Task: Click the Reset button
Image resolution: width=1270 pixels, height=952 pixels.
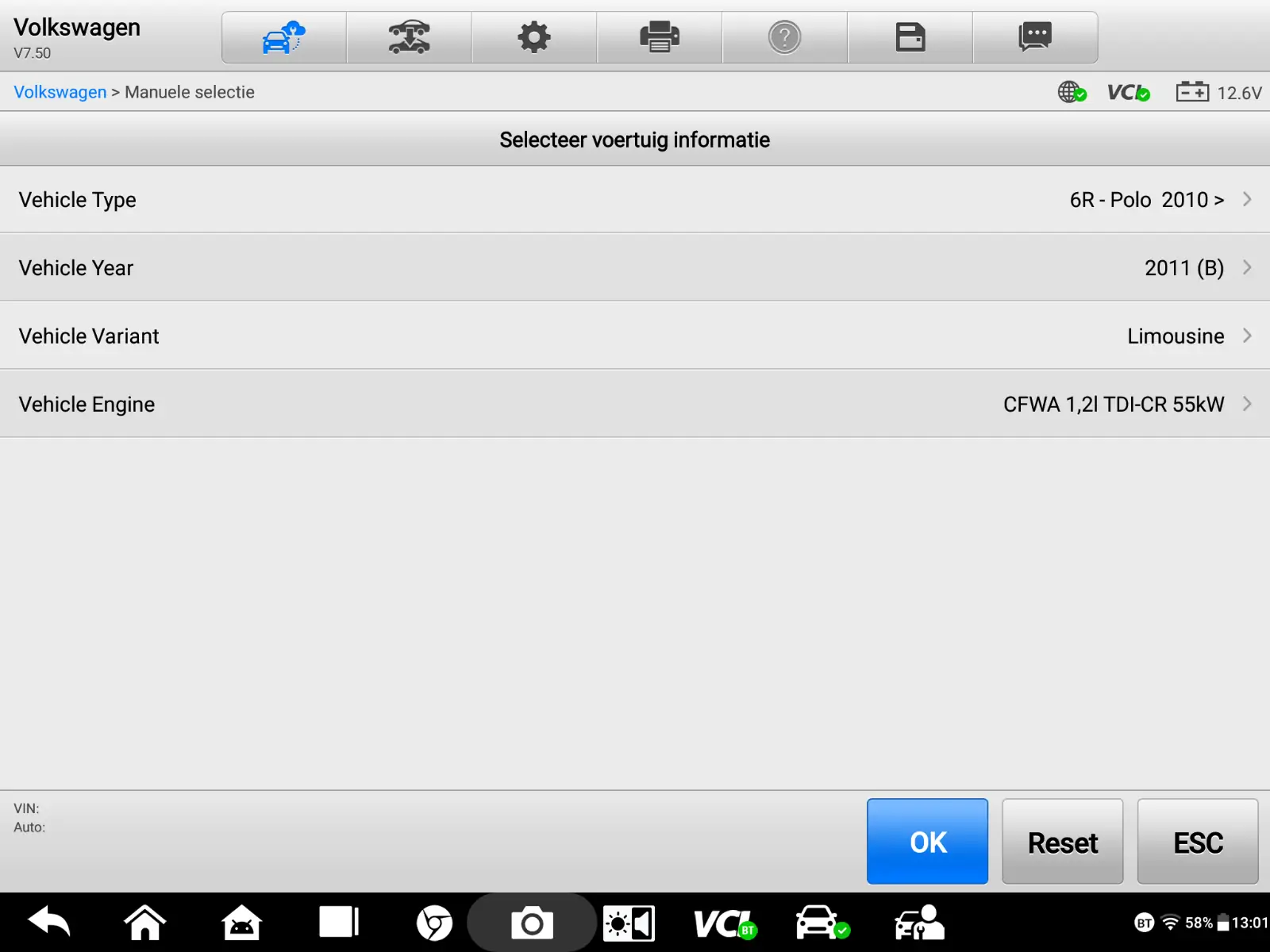Action: click(1063, 842)
